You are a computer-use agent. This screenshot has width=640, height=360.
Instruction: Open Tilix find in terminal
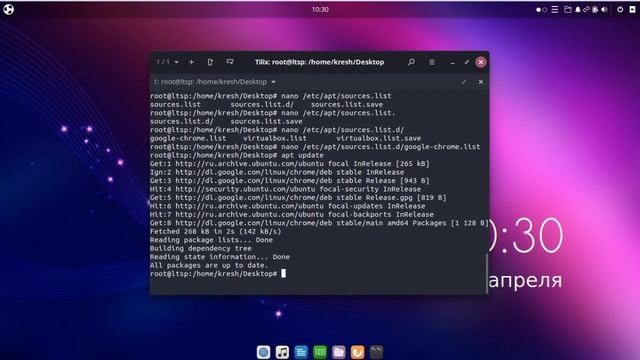click(x=411, y=62)
